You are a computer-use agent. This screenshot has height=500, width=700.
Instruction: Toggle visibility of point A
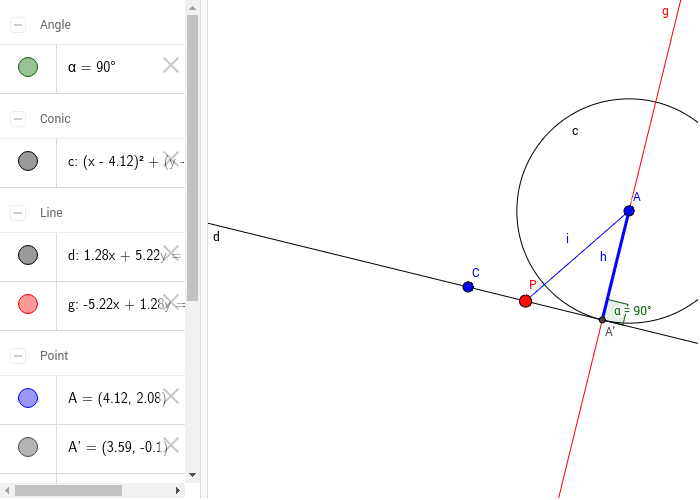tap(28, 398)
